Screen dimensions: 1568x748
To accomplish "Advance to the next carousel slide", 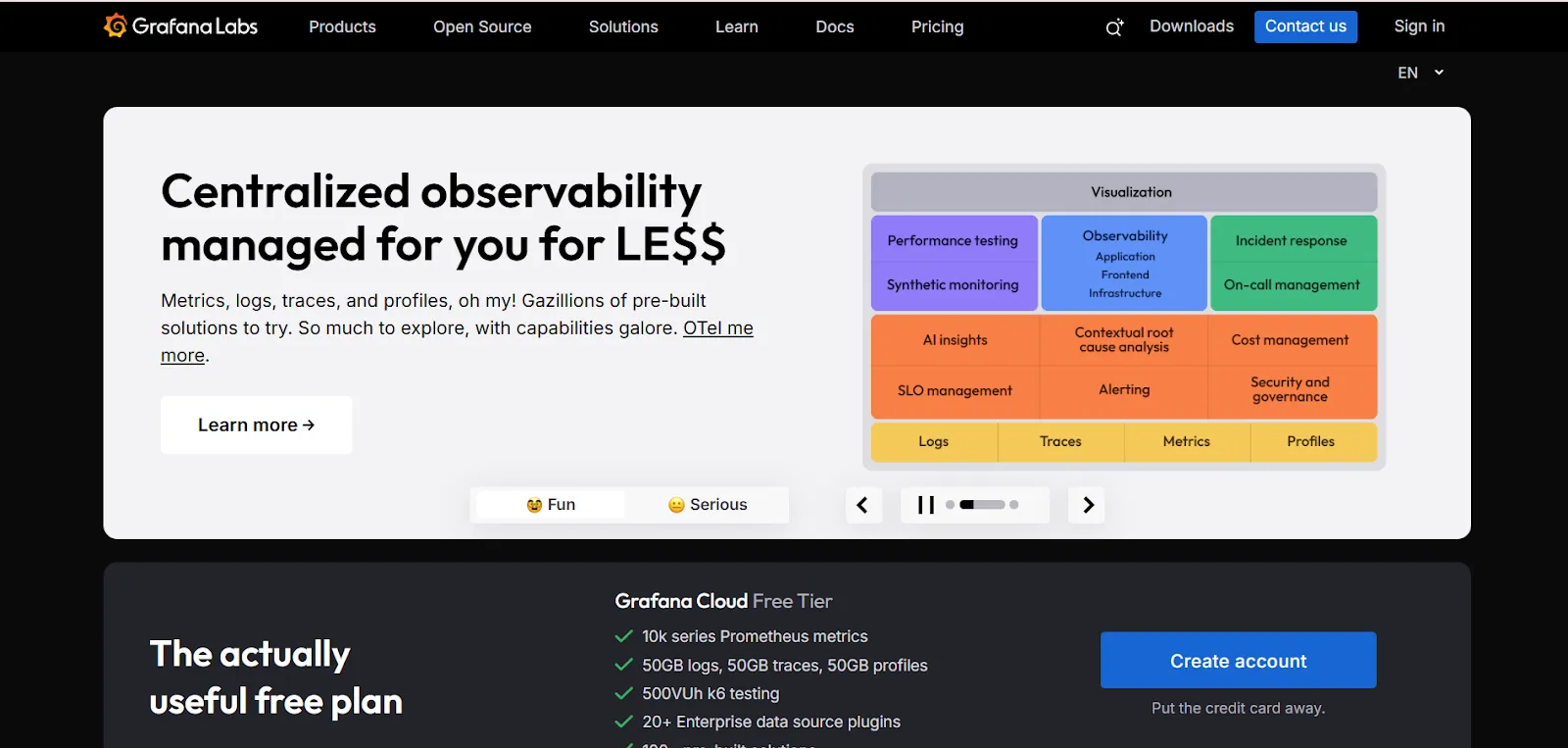I will point(1087,505).
